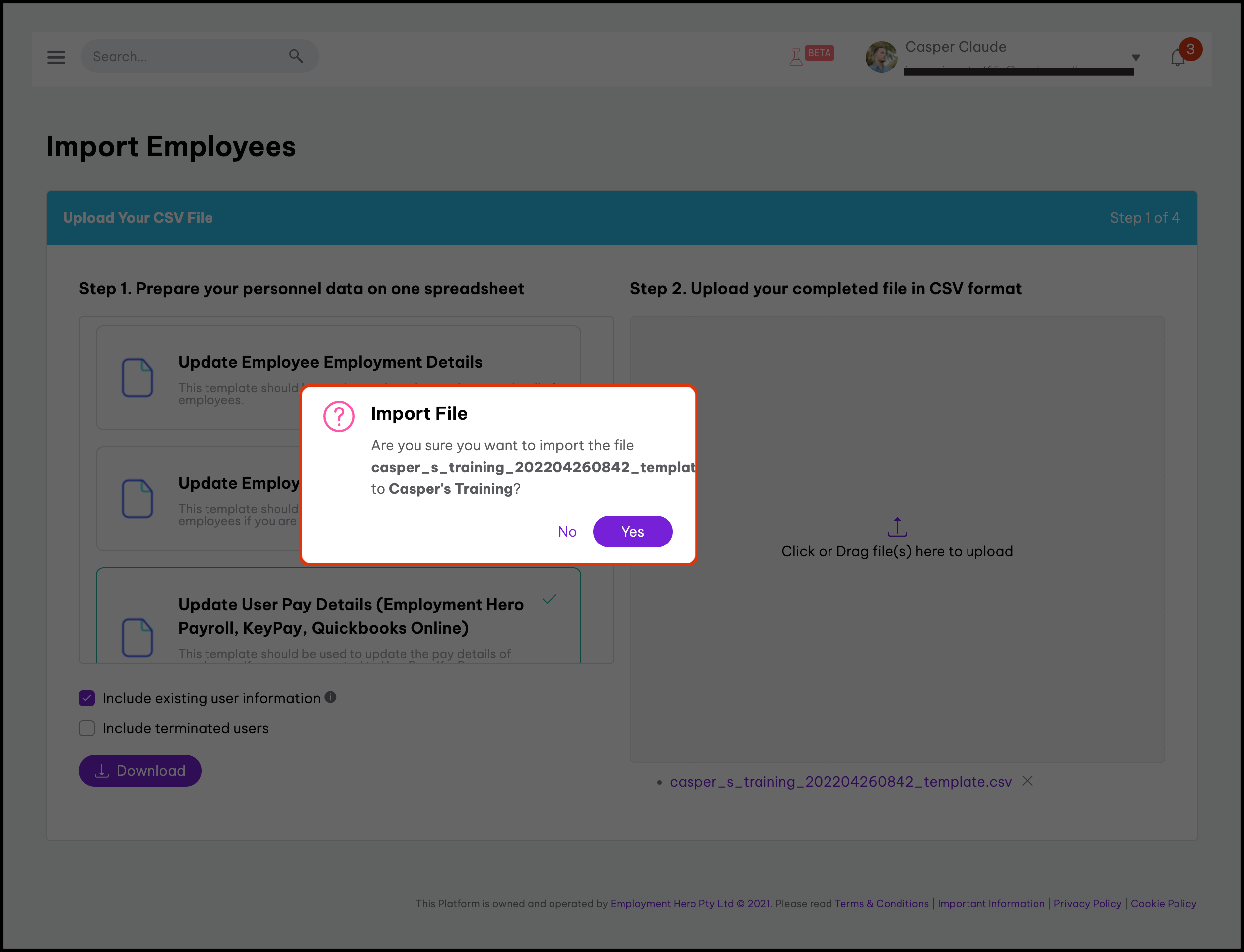The height and width of the screenshot is (952, 1244).
Task: Open the notifications bell
Action: pyautogui.click(x=1177, y=58)
